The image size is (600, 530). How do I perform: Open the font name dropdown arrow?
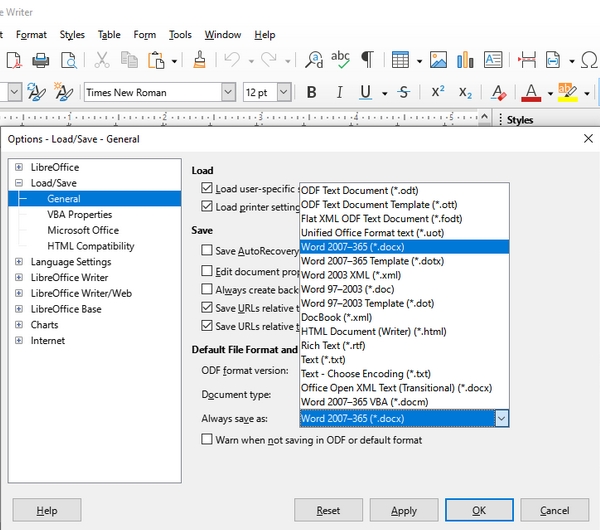click(228, 92)
